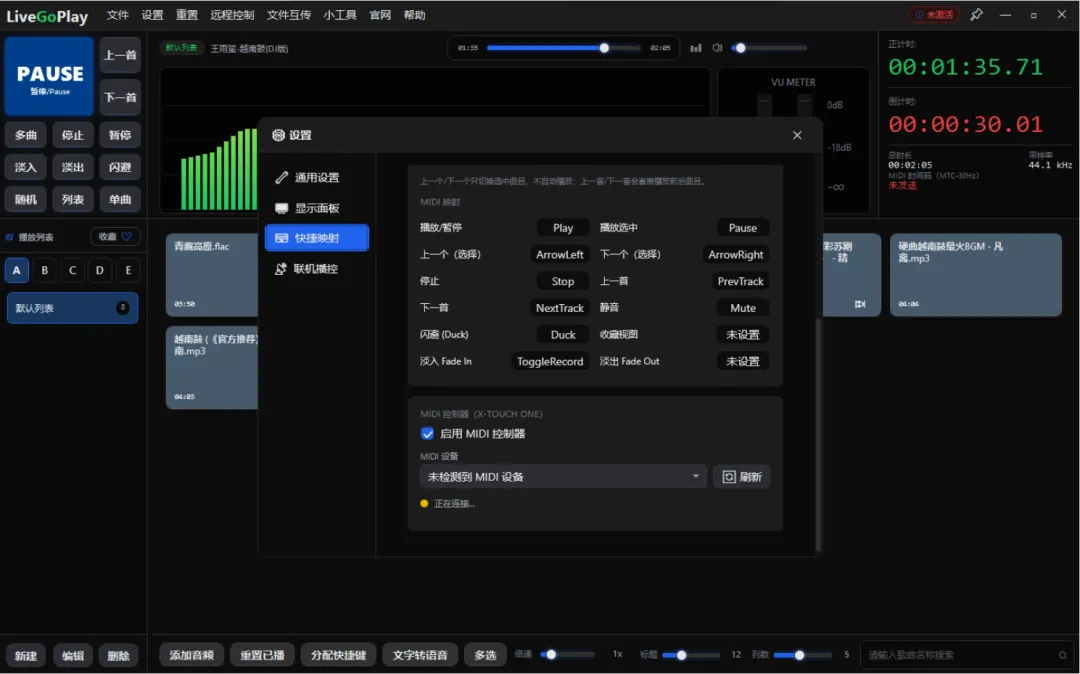The height and width of the screenshot is (674, 1080).
Task: Click the search magnifier icon at bottom right
Action: (1063, 655)
